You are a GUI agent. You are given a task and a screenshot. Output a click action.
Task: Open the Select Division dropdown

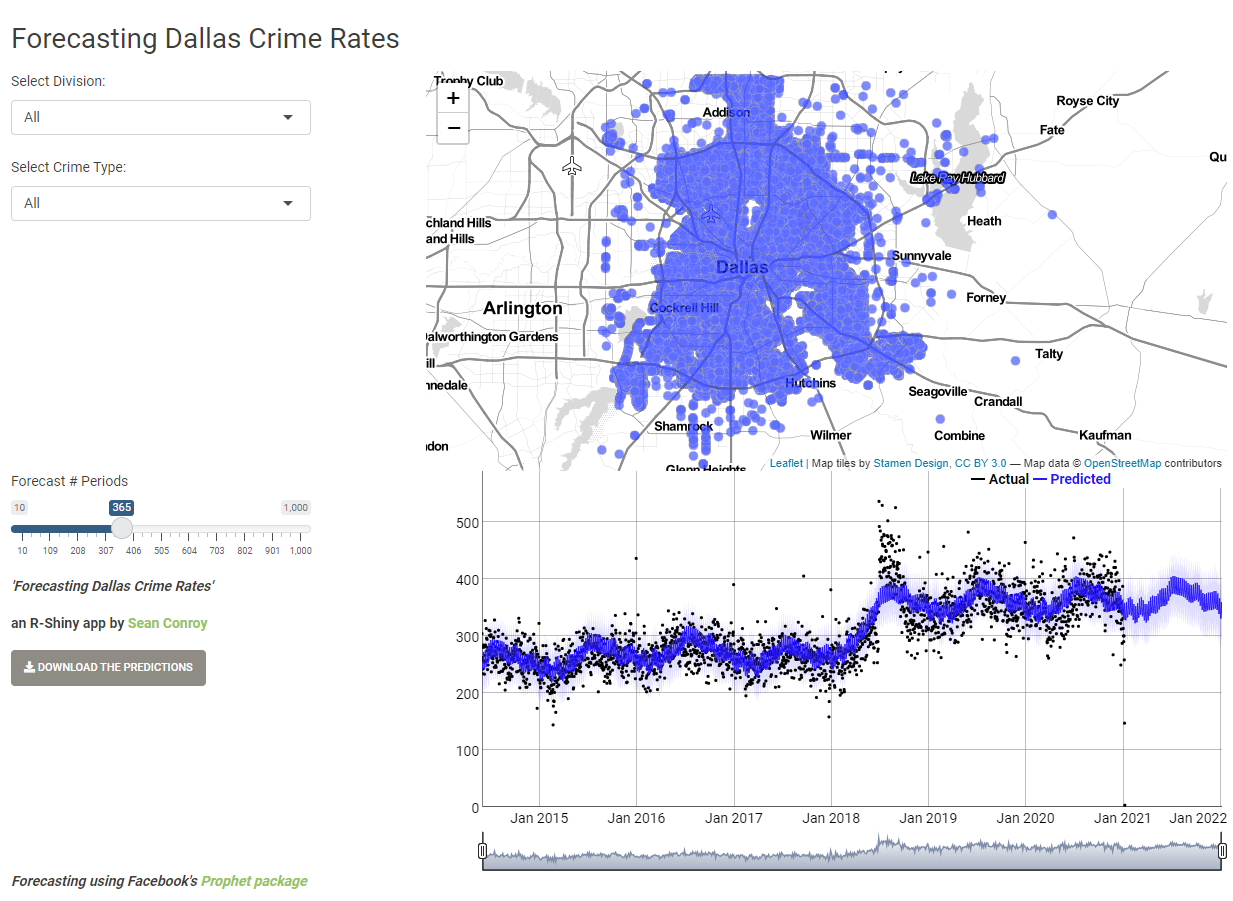pyautogui.click(x=161, y=117)
